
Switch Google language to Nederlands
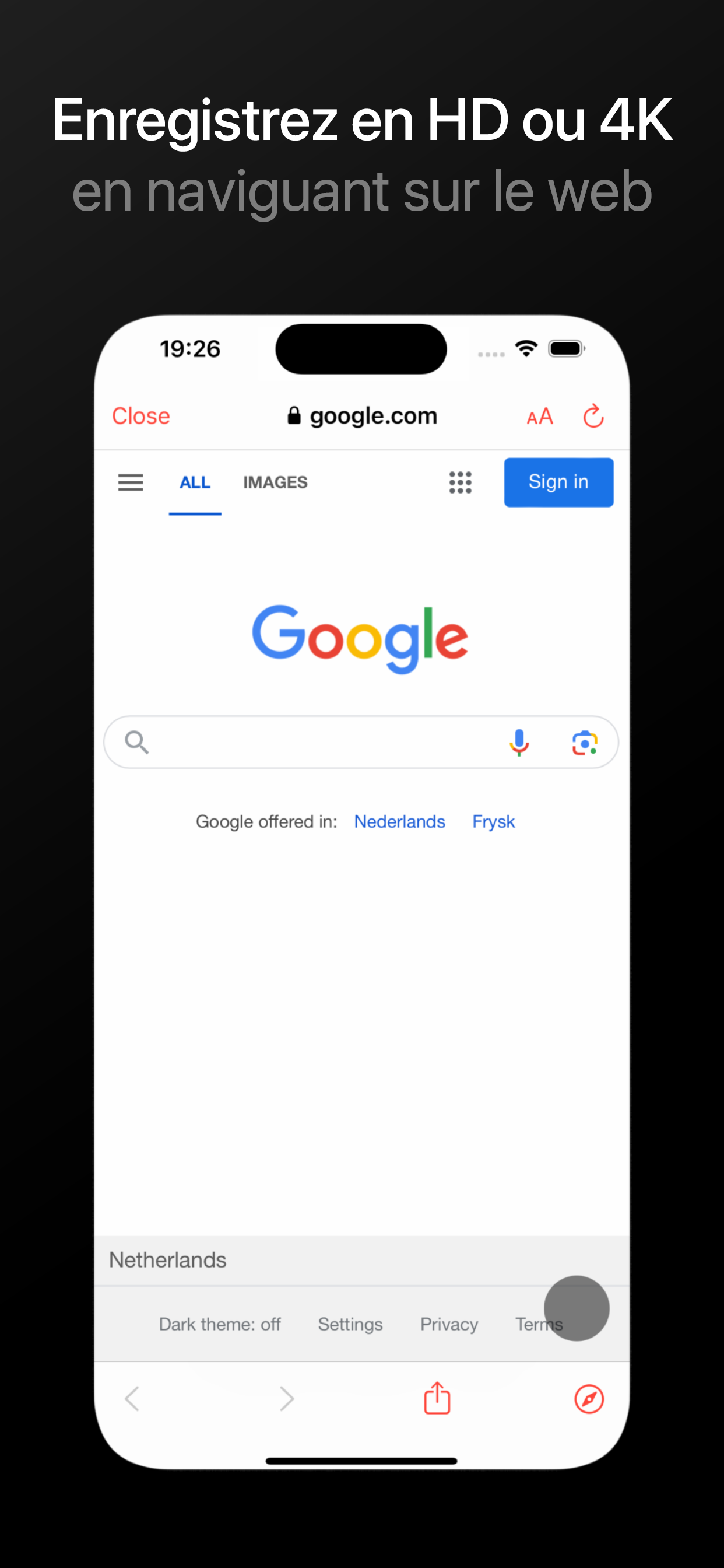pyautogui.click(x=400, y=822)
